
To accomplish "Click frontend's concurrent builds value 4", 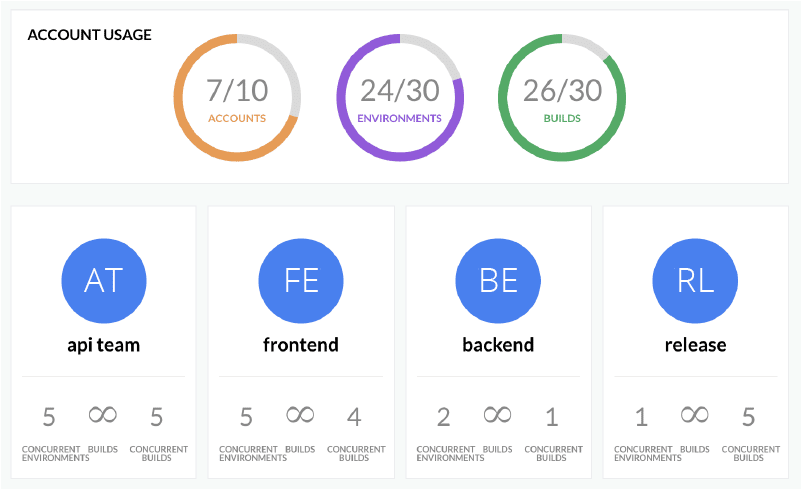I will (355, 417).
